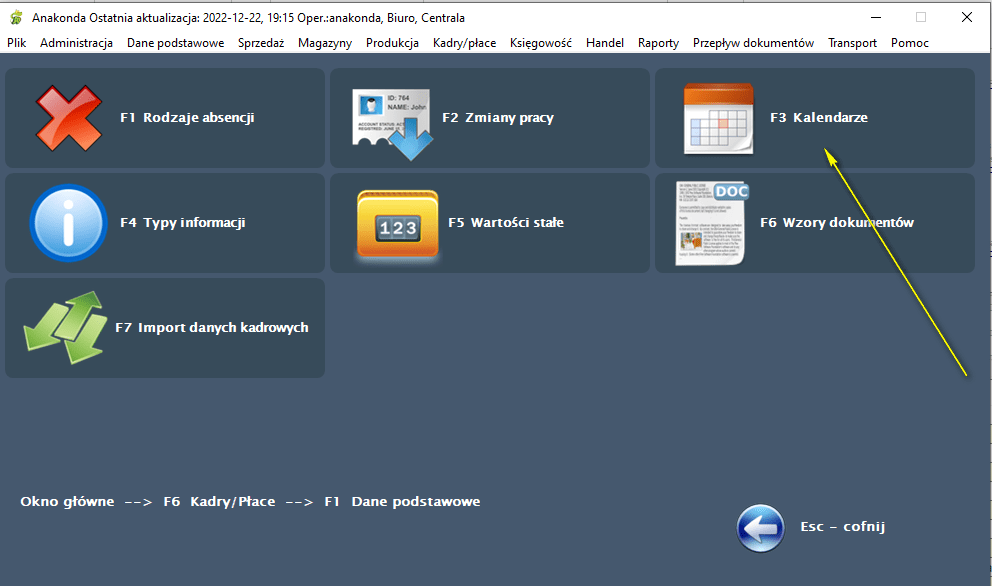Expand the Magazyny menu
Screen dimensions: 992x586
tap(325, 43)
